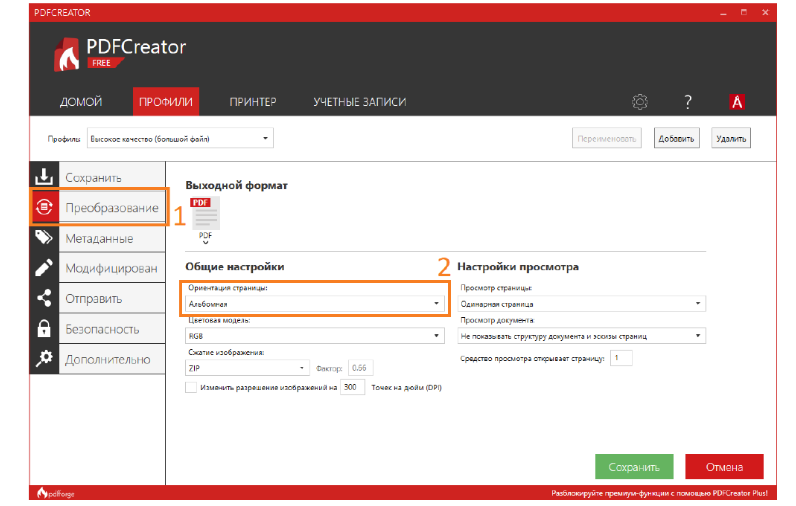Open the Сохранить sidebar section
Image resolution: width=796 pixels, height=506 pixels.
[x=112, y=177]
